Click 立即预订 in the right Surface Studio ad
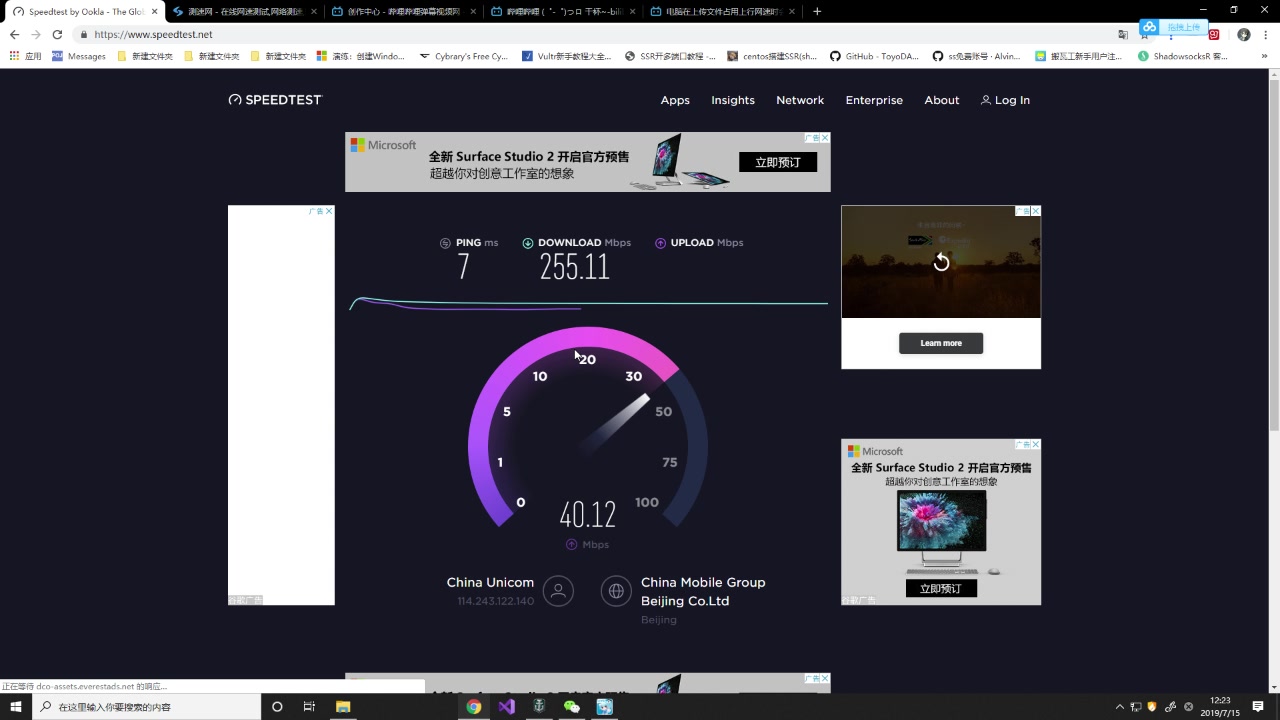The image size is (1280, 720). (941, 588)
